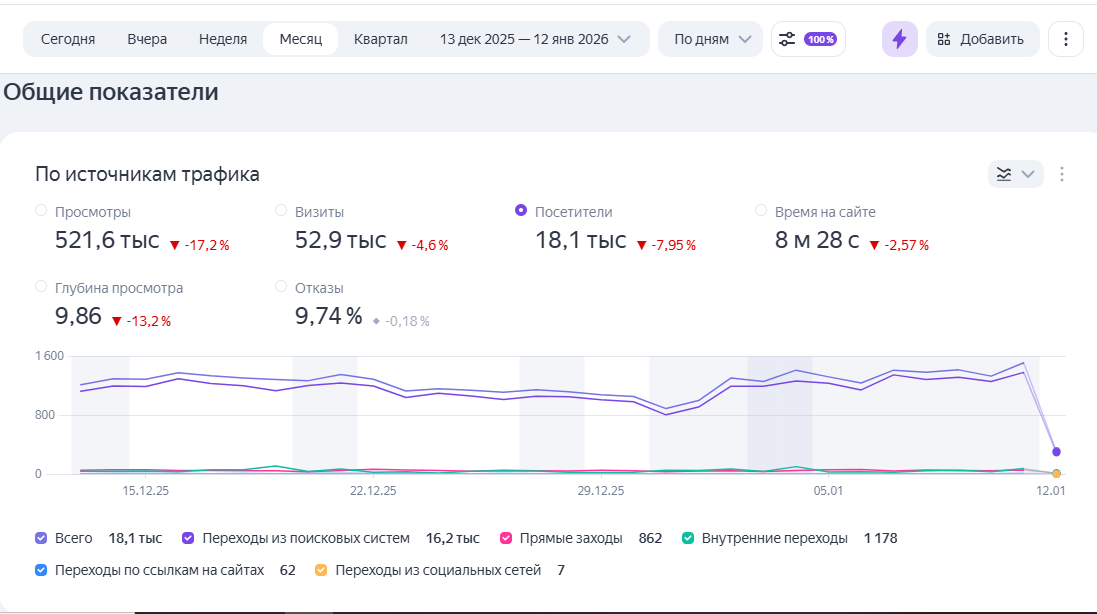The width and height of the screenshot is (1097, 614).
Task: Open the date range dropdown
Action: click(536, 39)
